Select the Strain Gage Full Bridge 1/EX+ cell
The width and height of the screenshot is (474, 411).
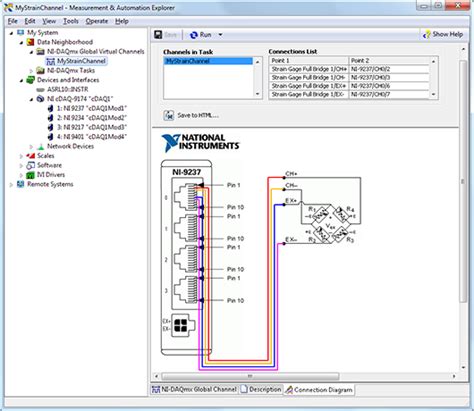(x=309, y=86)
